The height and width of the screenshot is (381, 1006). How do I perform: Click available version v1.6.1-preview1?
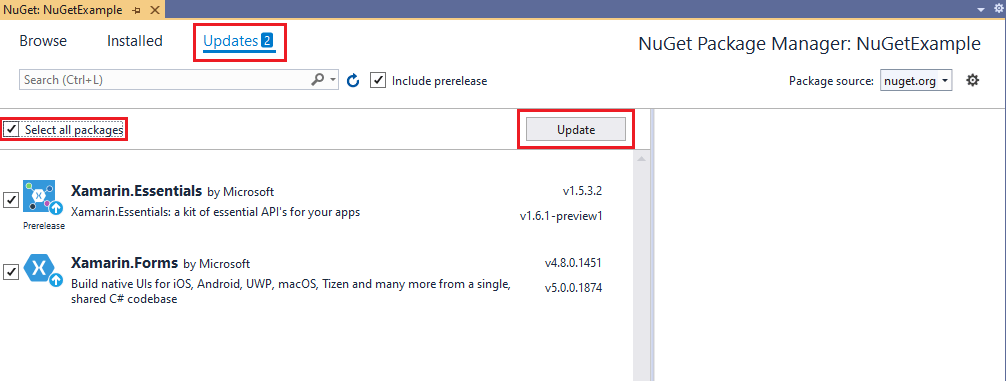(561, 216)
